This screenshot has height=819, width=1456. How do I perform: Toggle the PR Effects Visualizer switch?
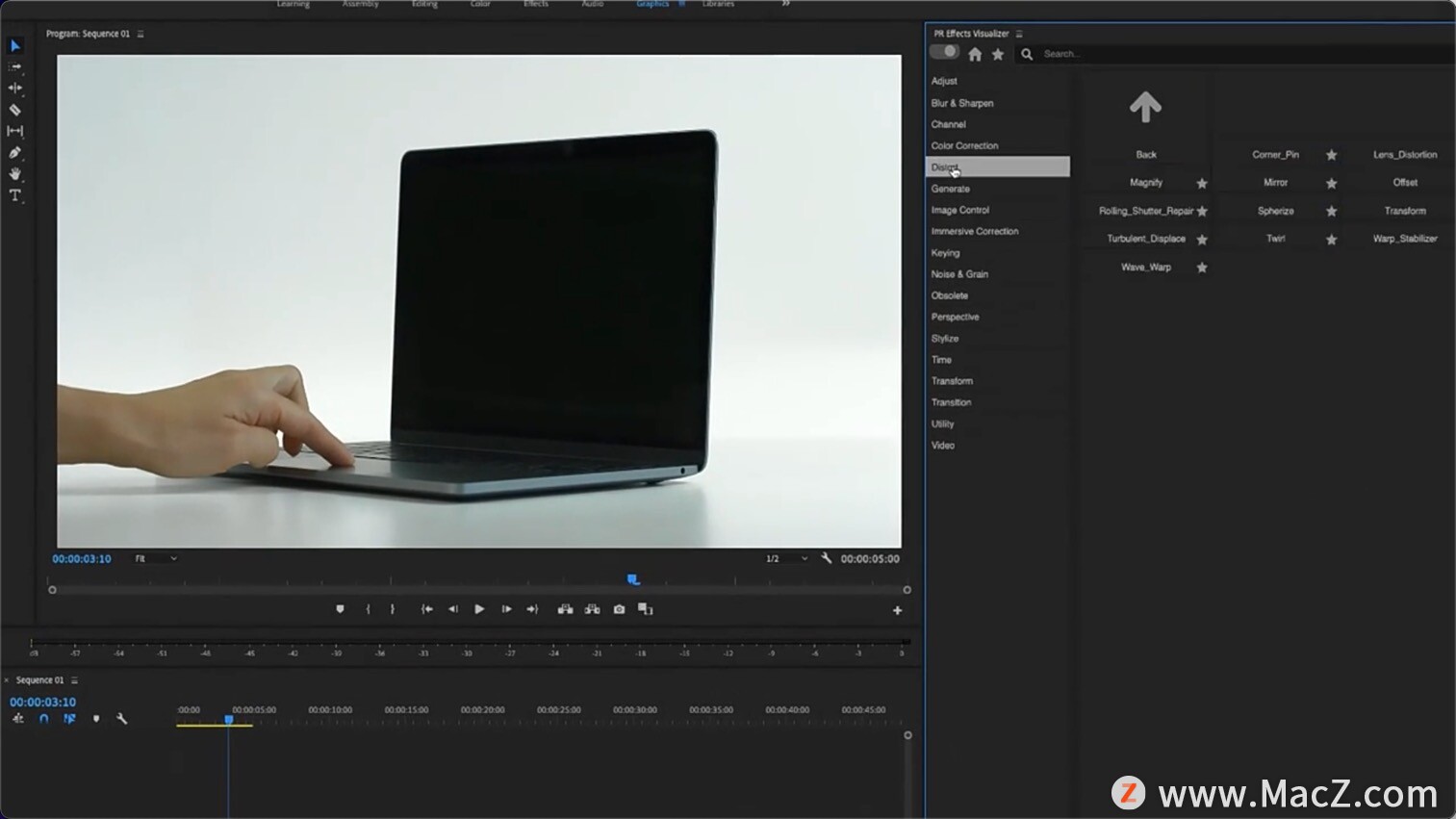tap(944, 52)
